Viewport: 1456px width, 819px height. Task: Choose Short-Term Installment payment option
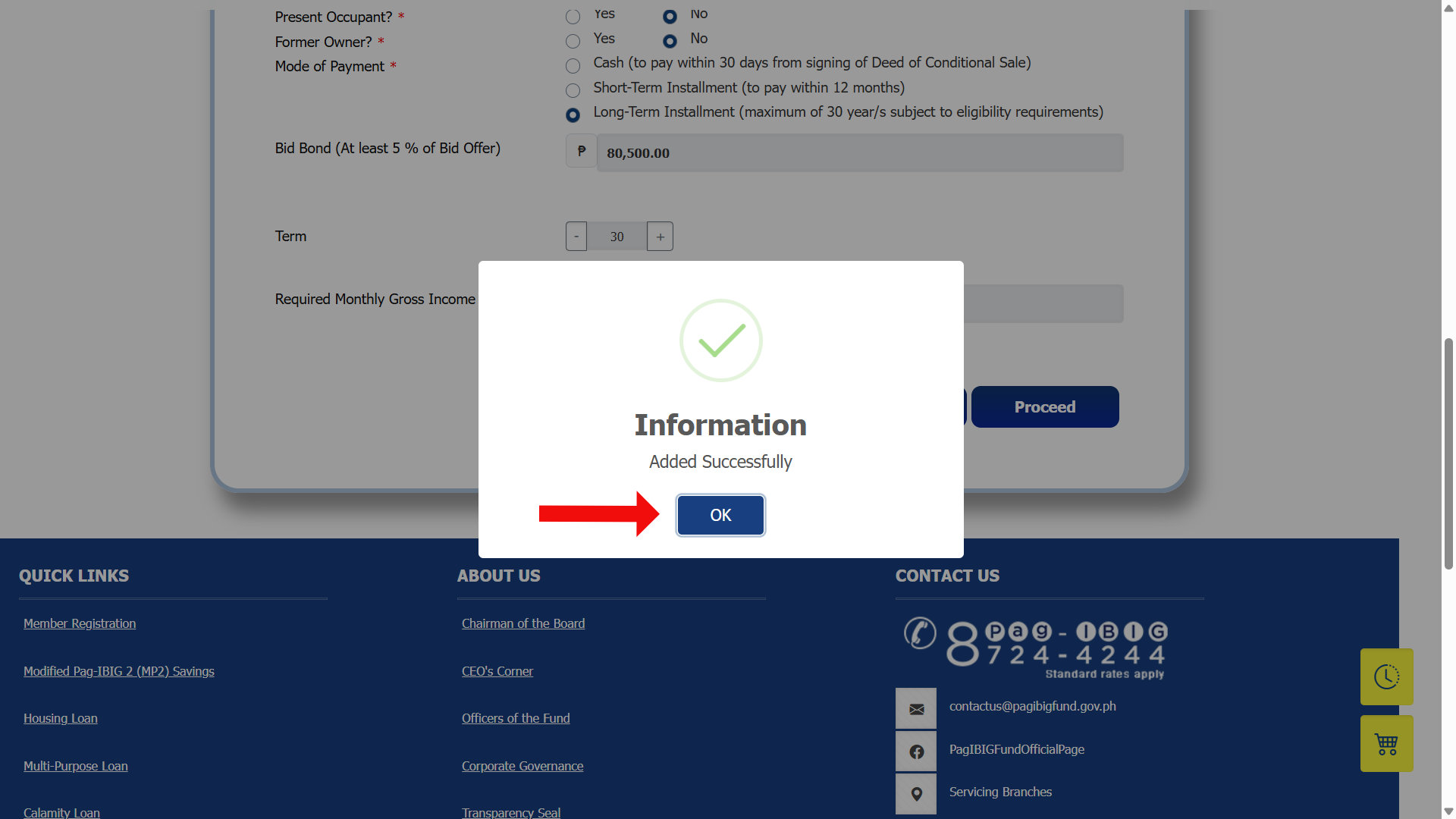(573, 90)
